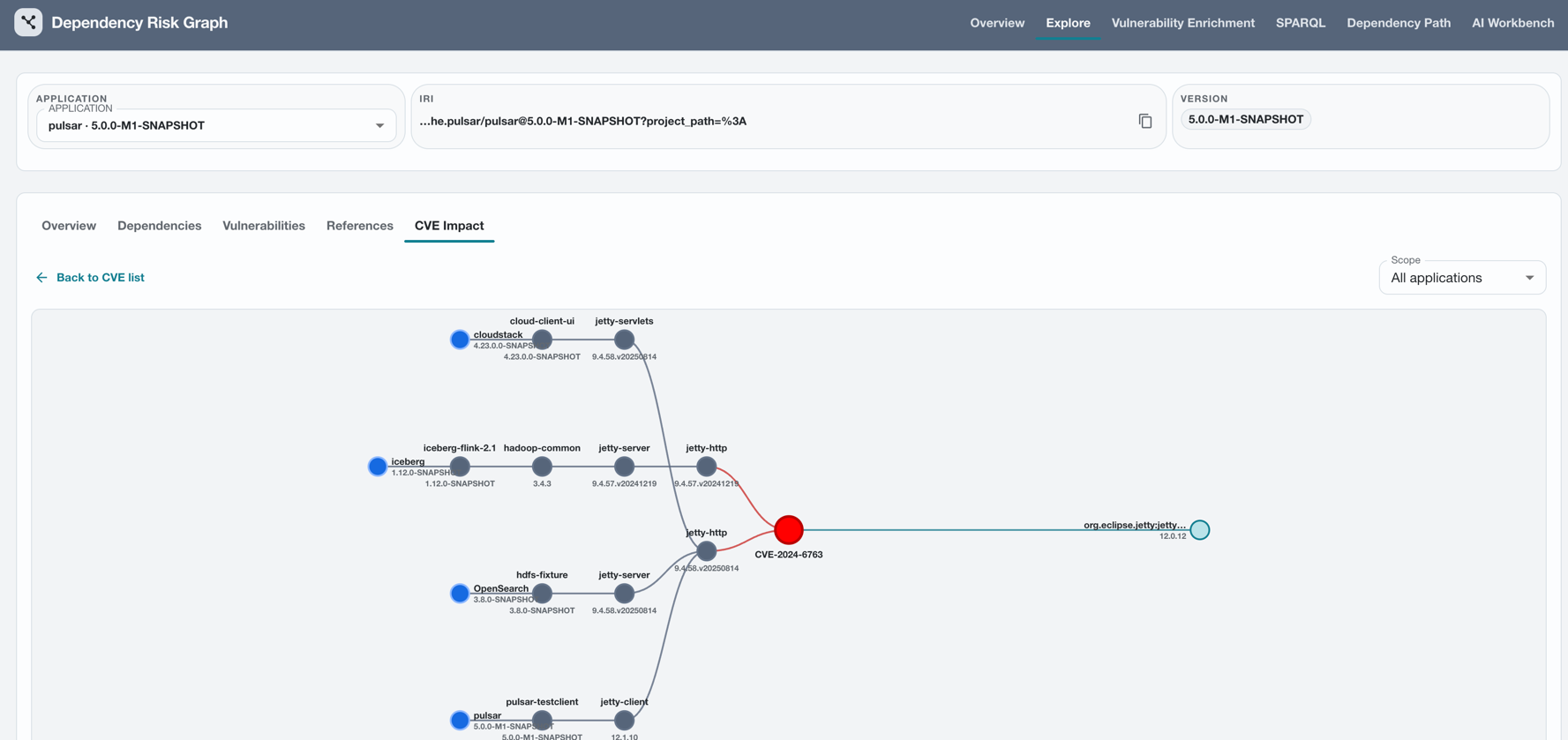Click the hdfs-fixture graph node
This screenshot has width=1568, height=740.
[x=542, y=594]
